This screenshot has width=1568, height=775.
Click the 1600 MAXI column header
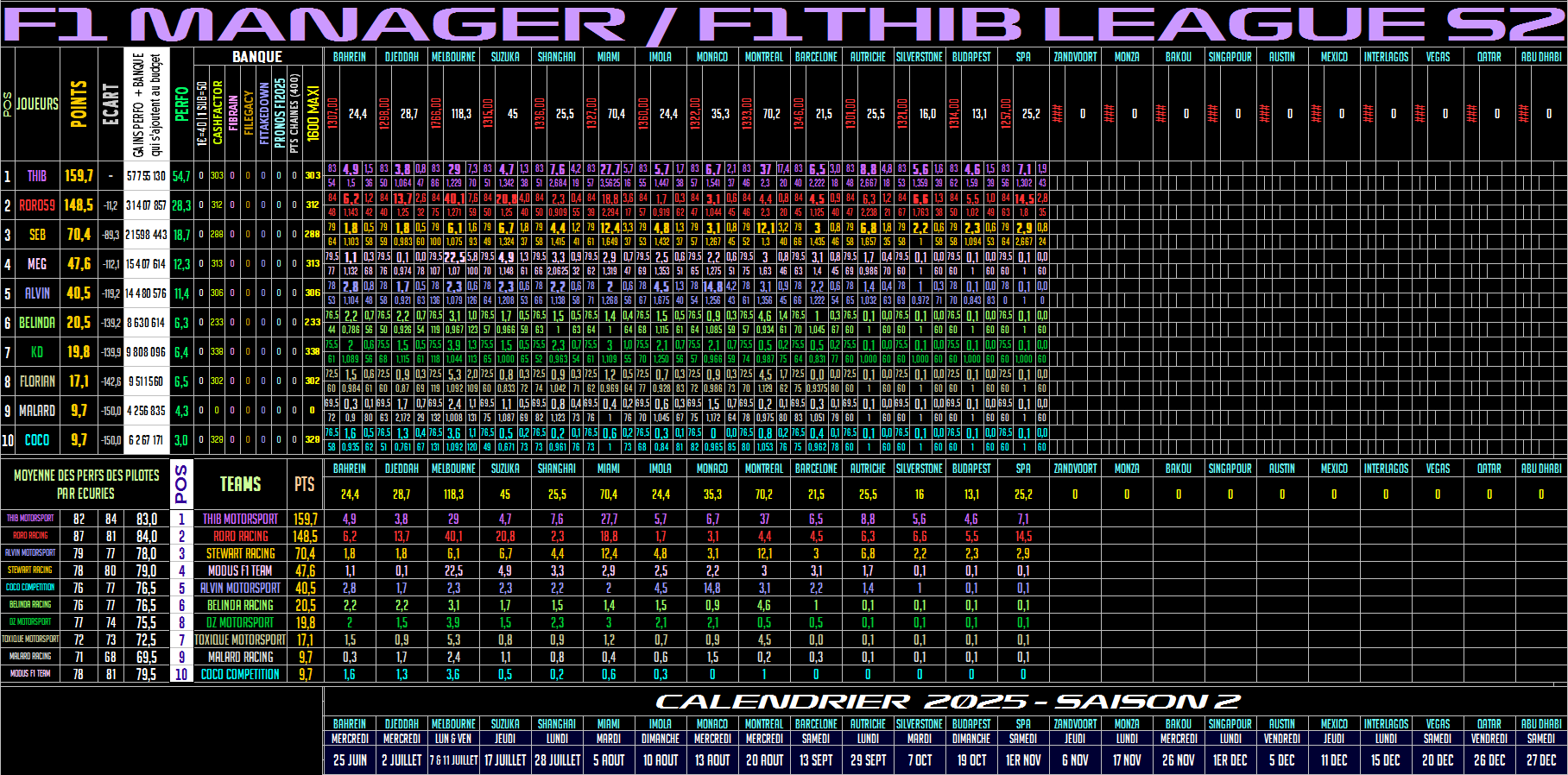click(x=313, y=112)
